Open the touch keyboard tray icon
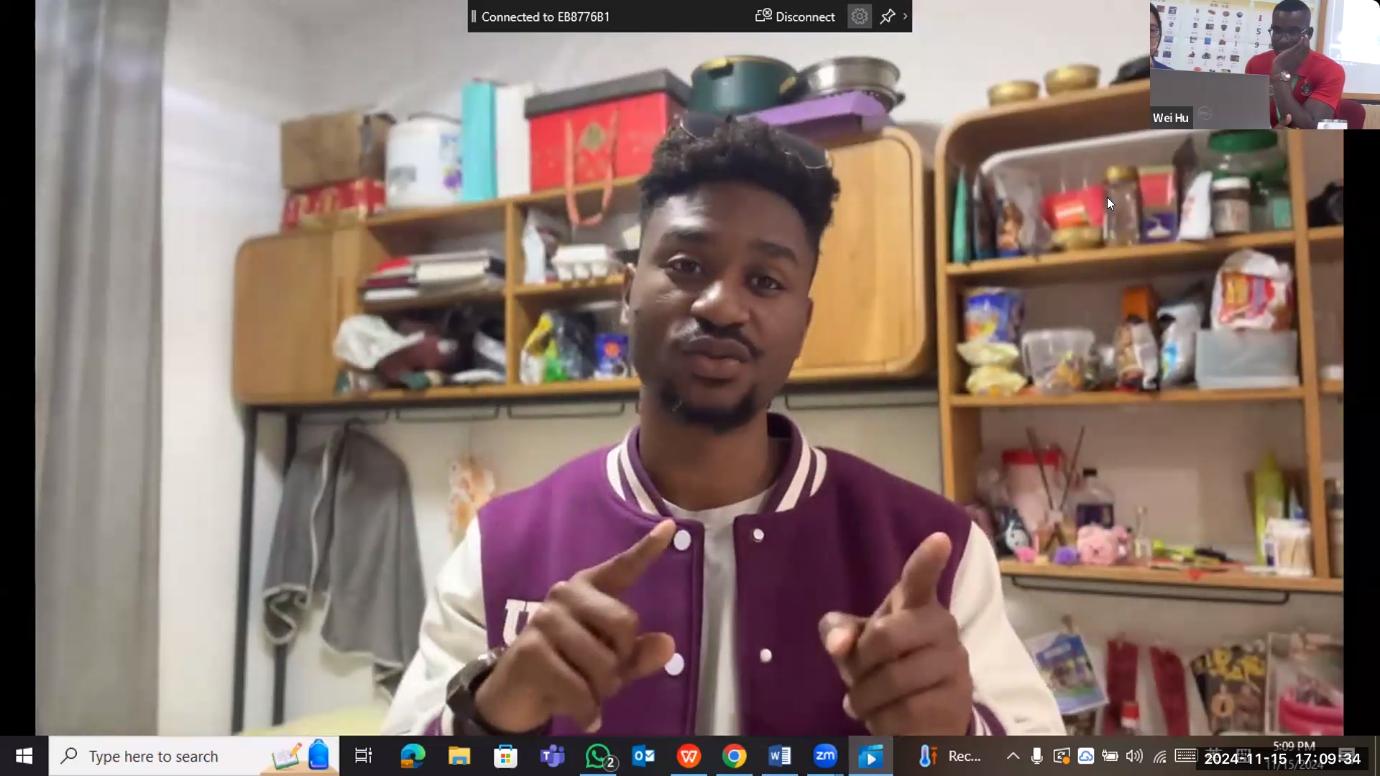Screen dimensions: 1380x776 [1186, 755]
